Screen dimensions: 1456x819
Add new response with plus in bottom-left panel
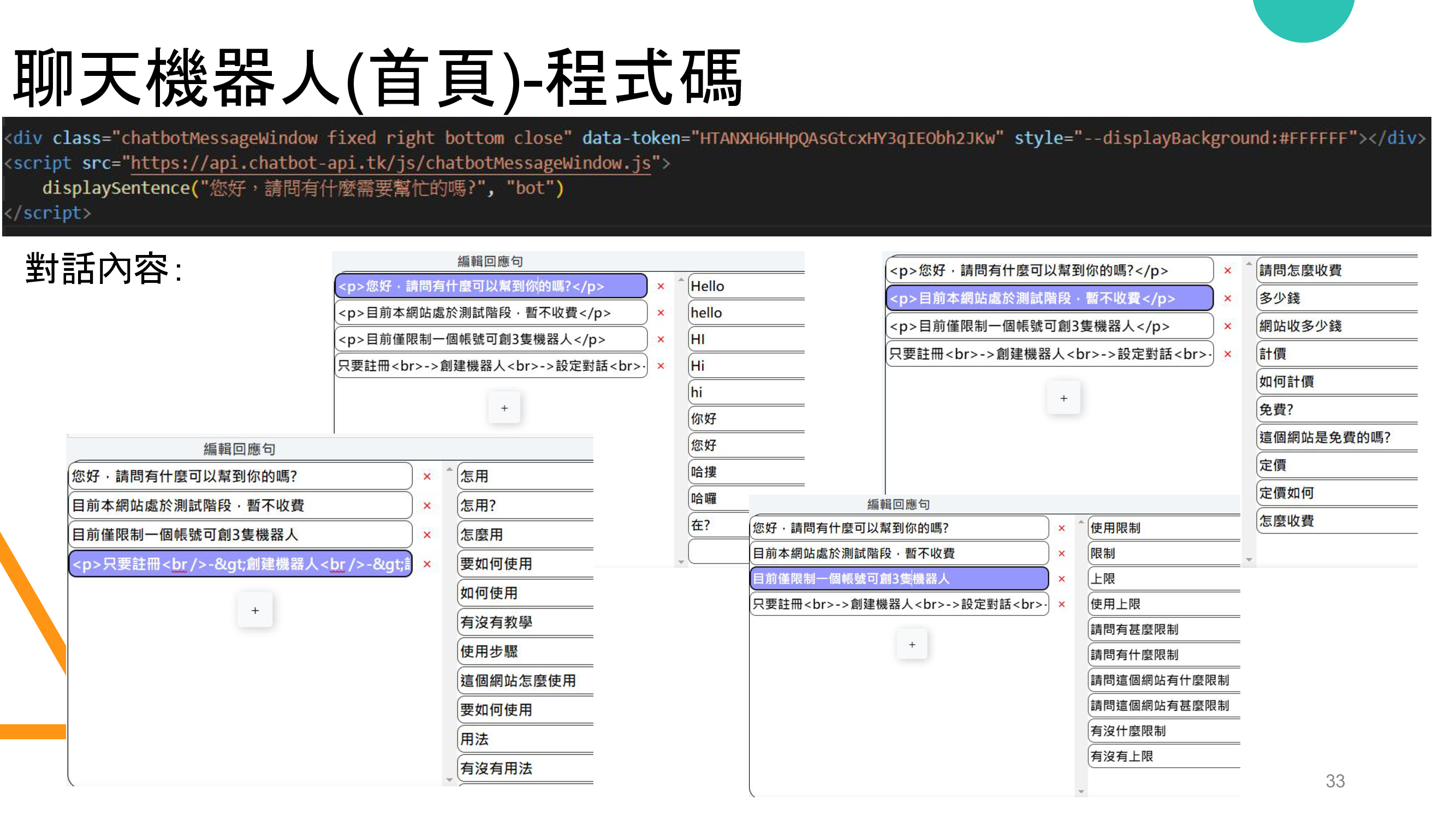point(255,611)
